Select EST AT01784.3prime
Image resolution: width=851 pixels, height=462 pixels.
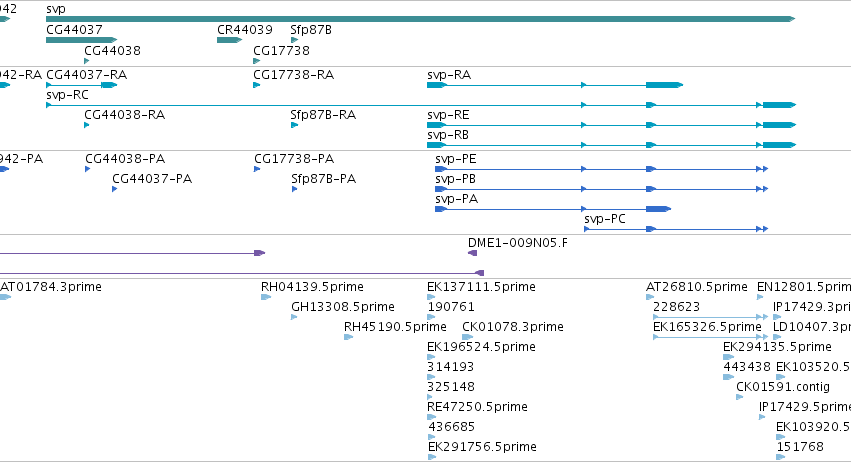click(x=51, y=287)
